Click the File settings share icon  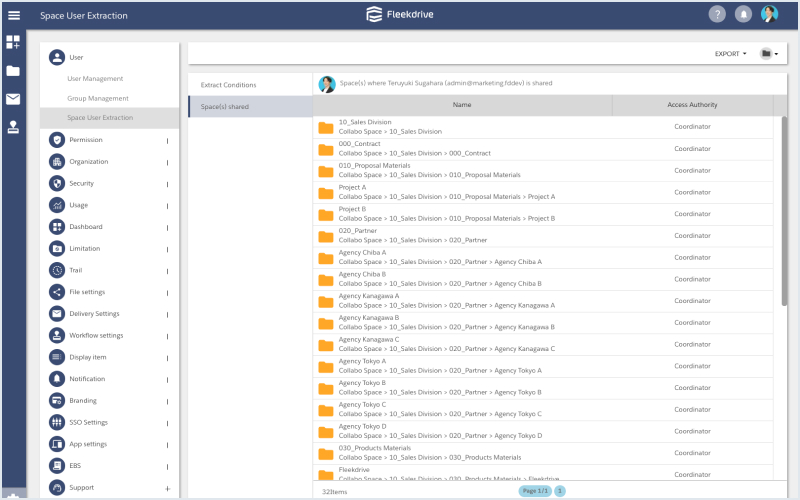click(x=57, y=292)
